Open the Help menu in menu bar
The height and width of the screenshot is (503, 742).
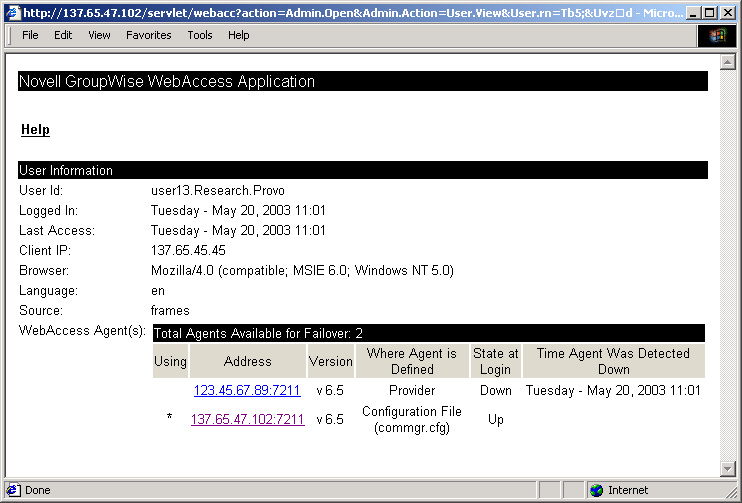[x=238, y=35]
